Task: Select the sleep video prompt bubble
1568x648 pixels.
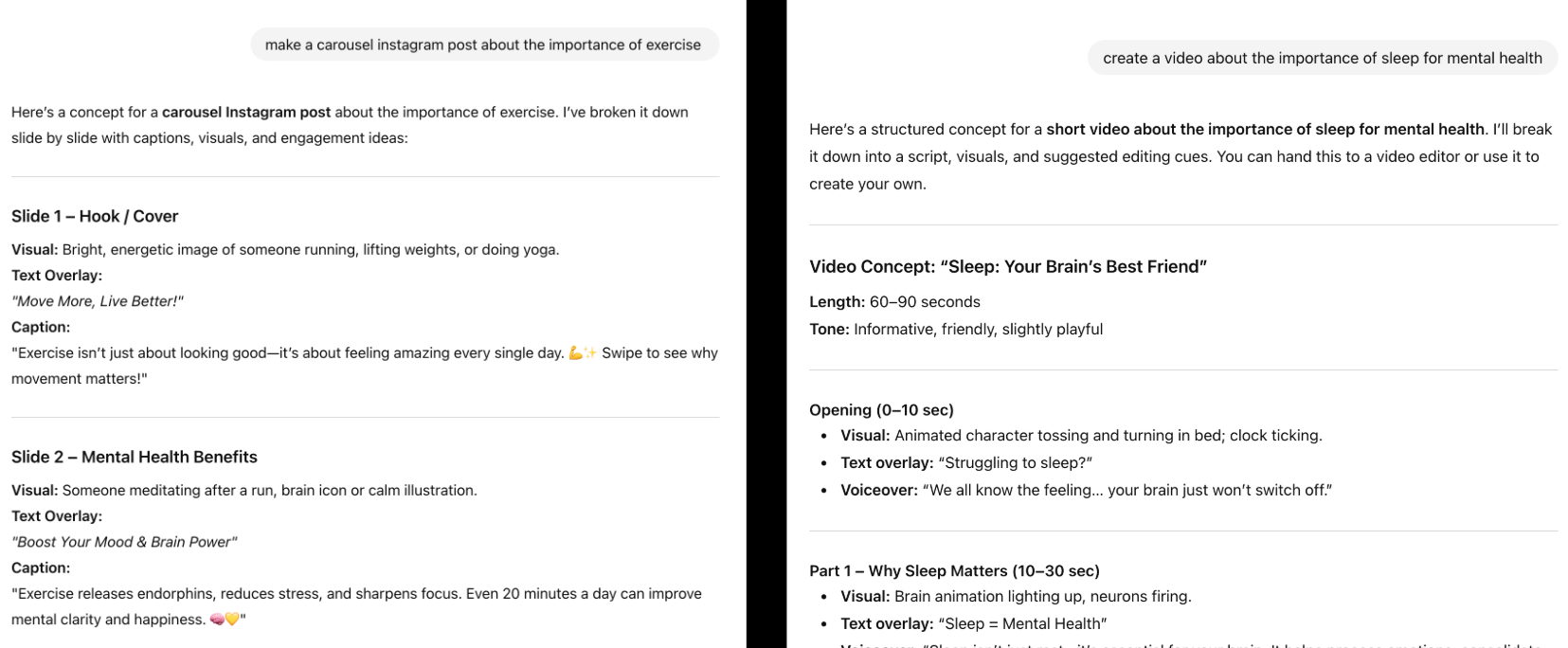Action: coord(1322,58)
